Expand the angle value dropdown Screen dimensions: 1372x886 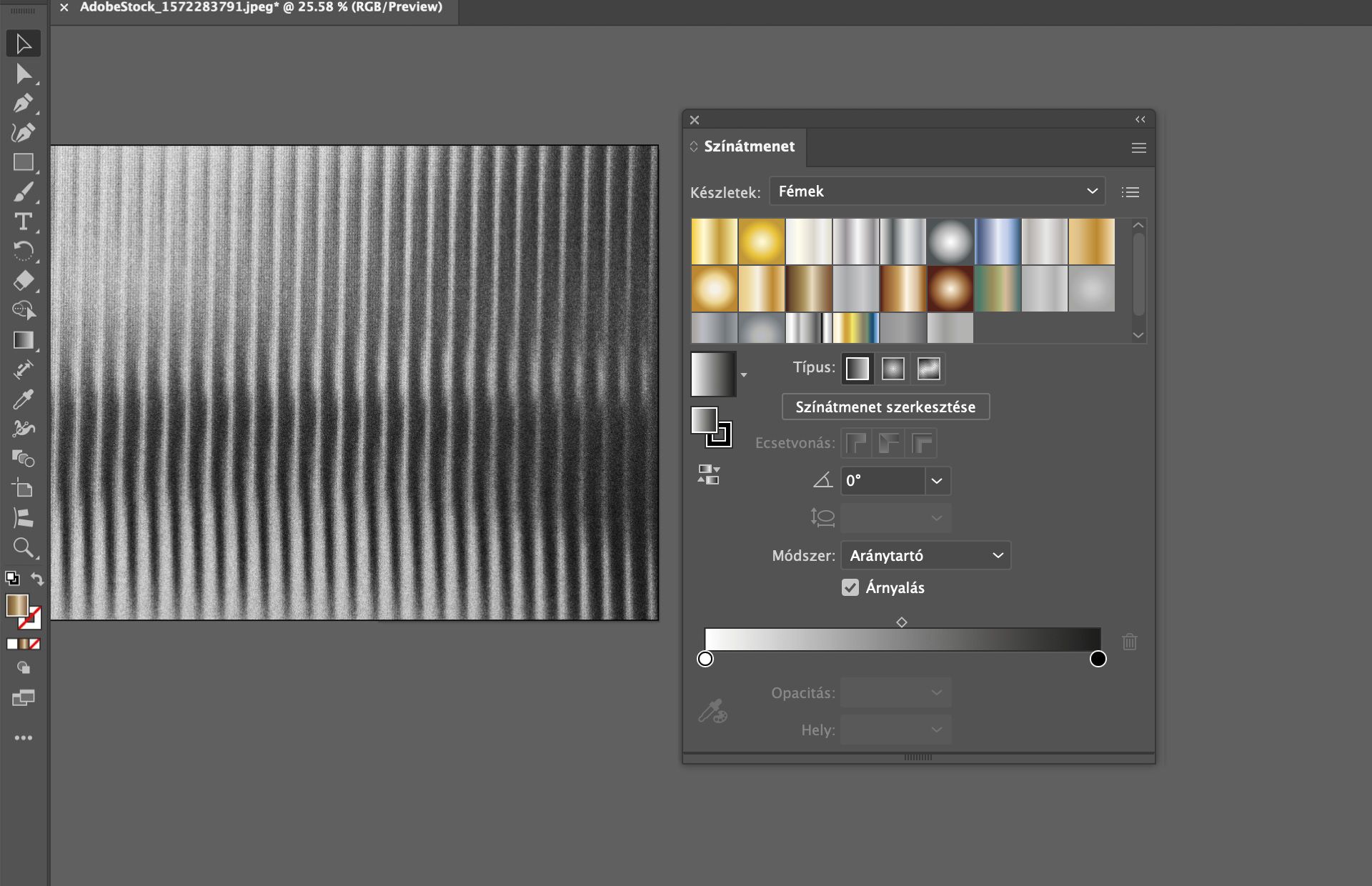click(937, 481)
